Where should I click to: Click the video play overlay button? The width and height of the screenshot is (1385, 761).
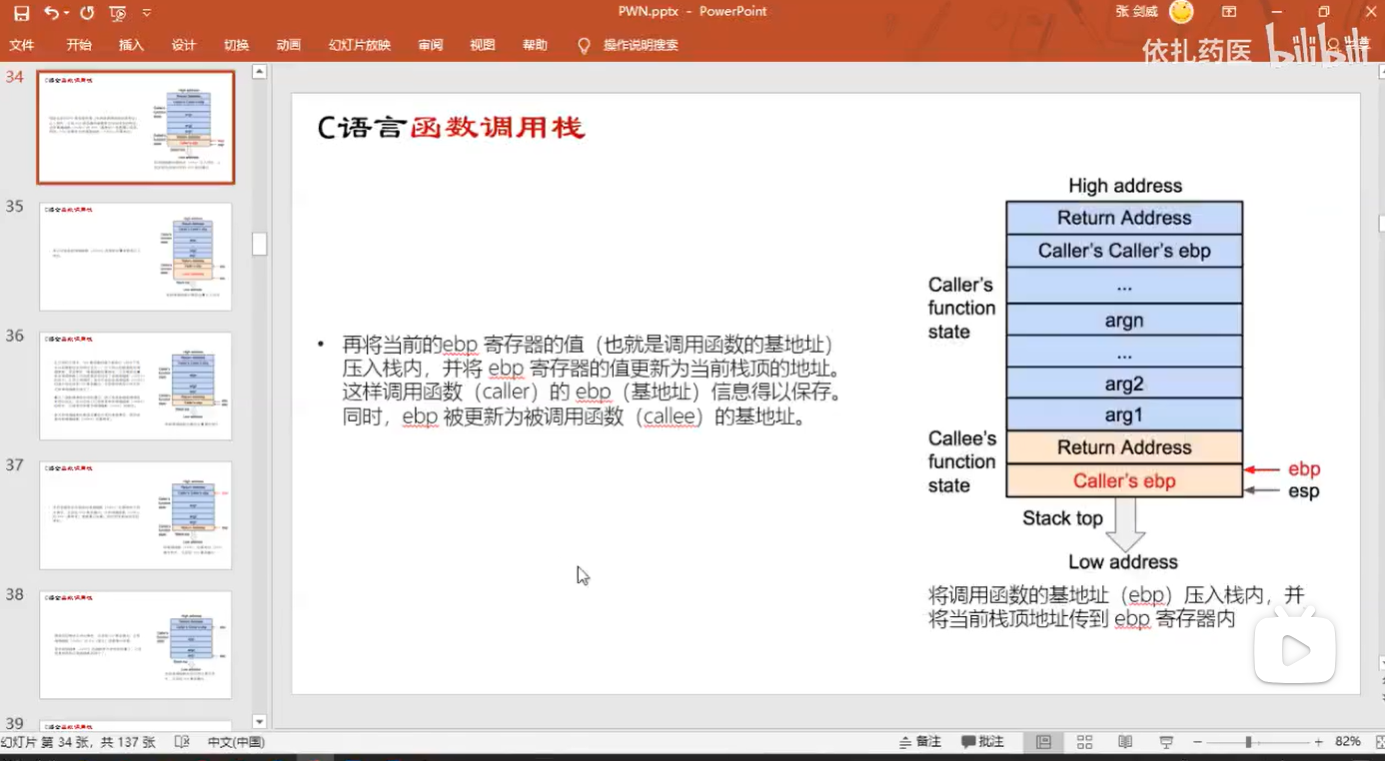[x=1295, y=651]
